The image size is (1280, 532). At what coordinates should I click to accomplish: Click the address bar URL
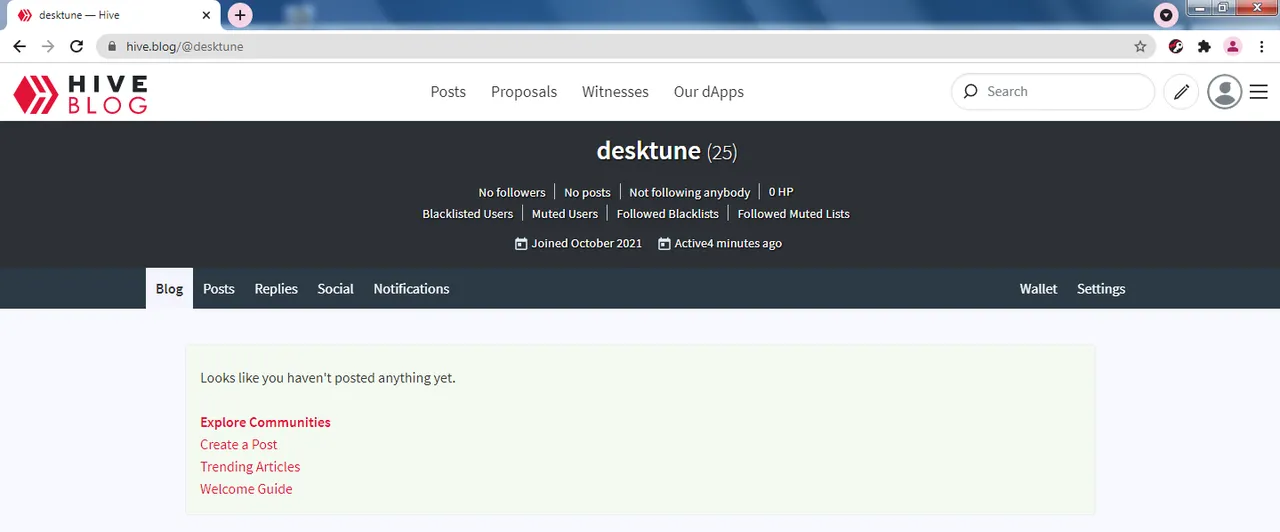(185, 46)
